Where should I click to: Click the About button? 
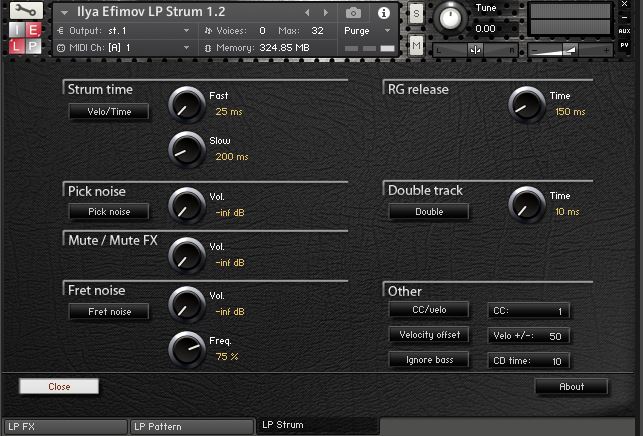[571, 386]
